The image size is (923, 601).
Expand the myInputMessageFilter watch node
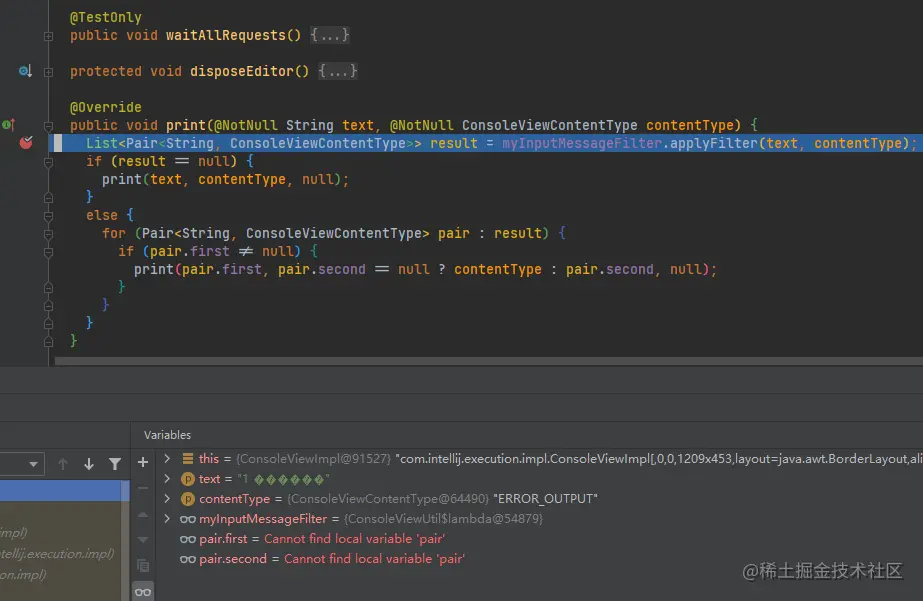point(167,519)
